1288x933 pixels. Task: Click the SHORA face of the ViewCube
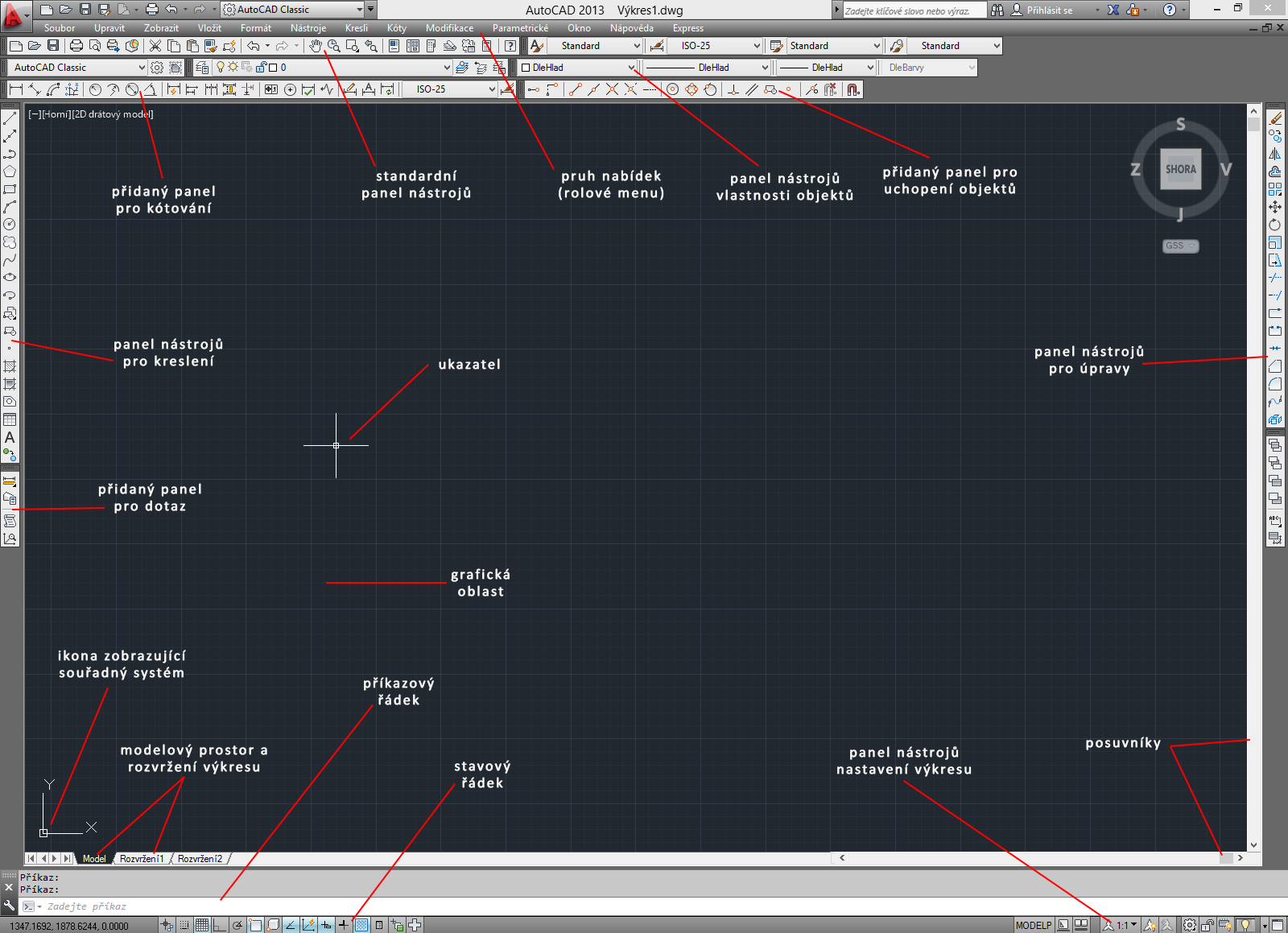(1180, 169)
